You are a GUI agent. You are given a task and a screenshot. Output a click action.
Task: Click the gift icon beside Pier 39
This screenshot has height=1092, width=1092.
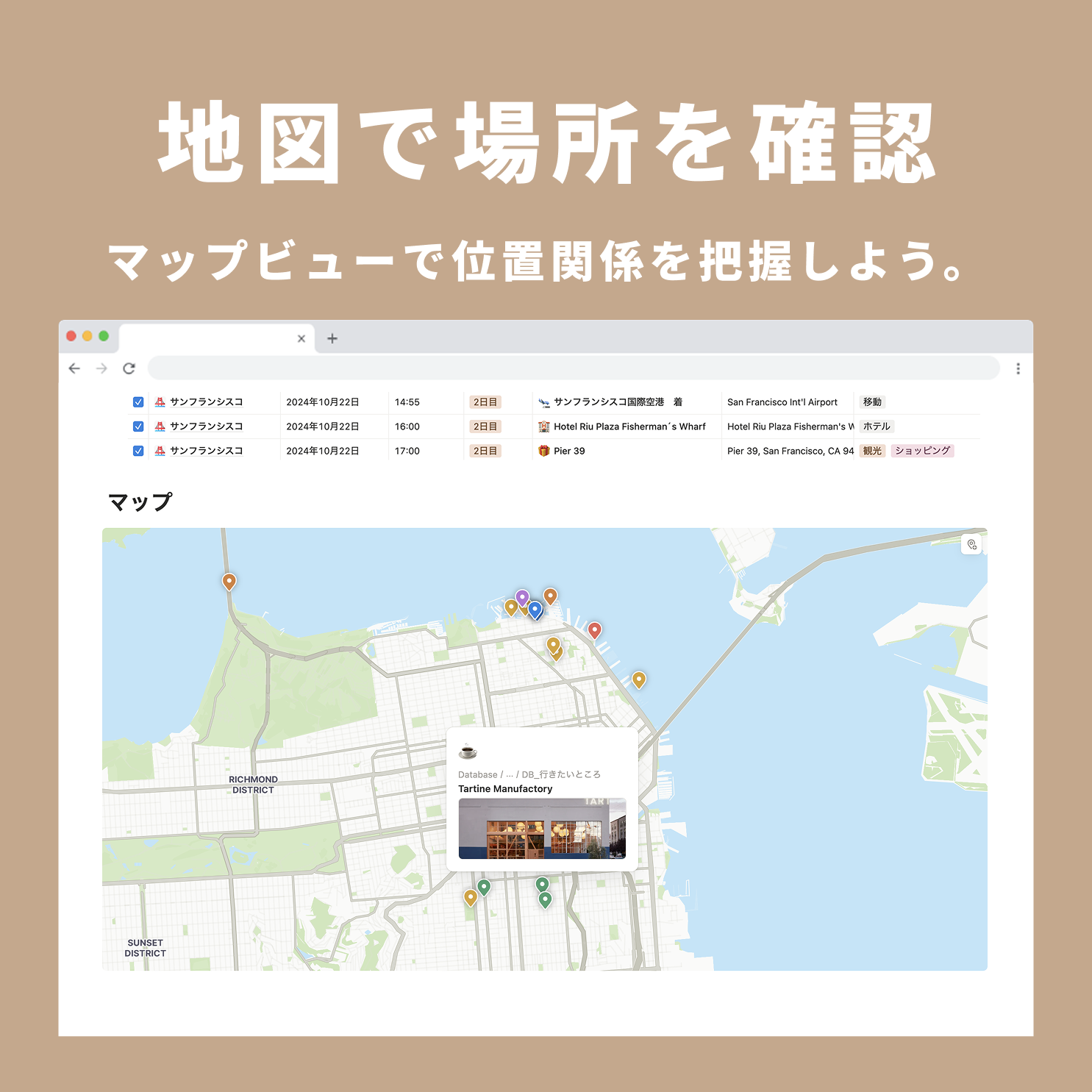click(543, 450)
